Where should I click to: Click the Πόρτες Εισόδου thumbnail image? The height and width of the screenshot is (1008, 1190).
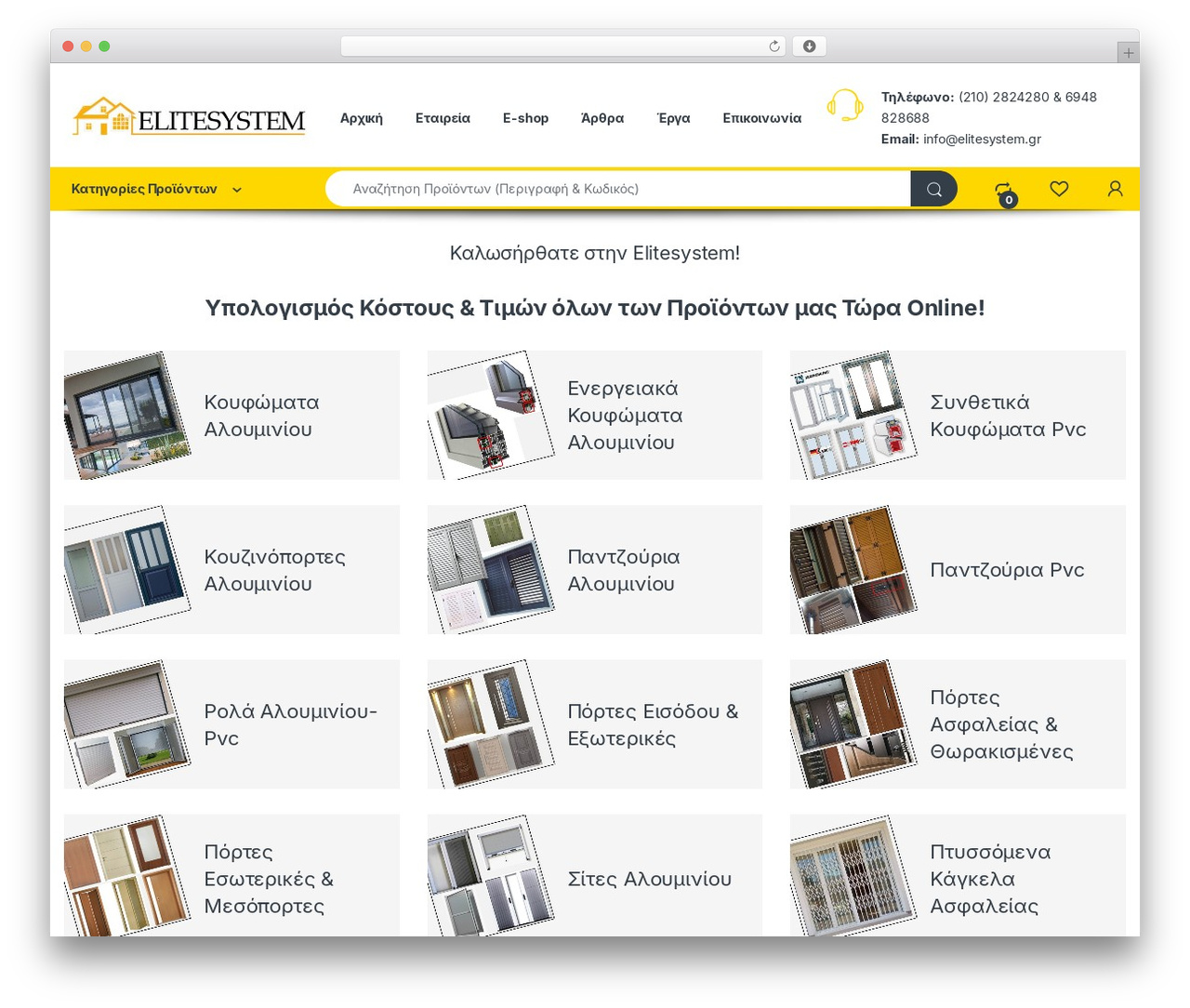pyautogui.click(x=491, y=724)
